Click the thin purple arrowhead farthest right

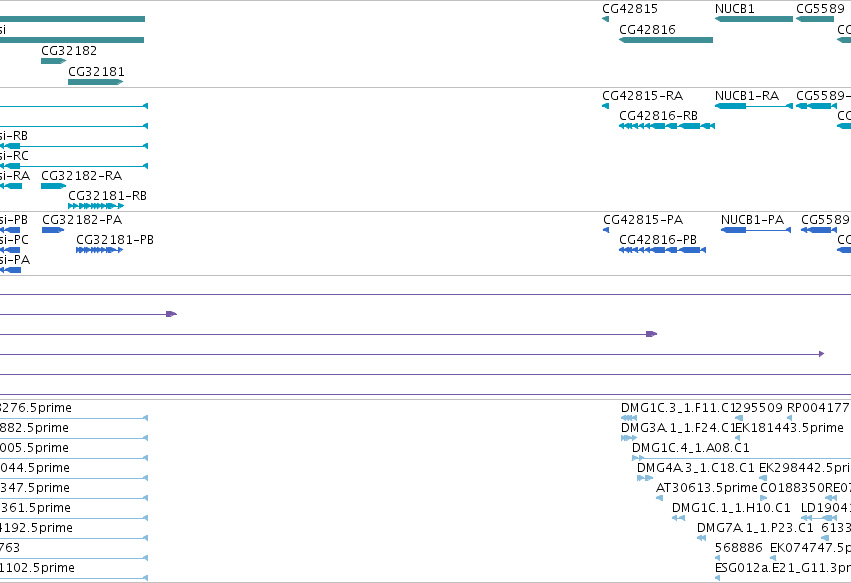point(822,354)
